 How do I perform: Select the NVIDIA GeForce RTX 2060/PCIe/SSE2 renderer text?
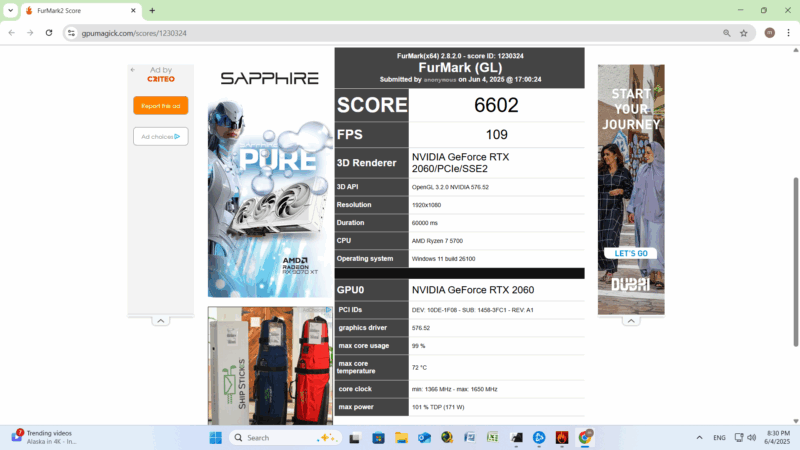(460, 163)
